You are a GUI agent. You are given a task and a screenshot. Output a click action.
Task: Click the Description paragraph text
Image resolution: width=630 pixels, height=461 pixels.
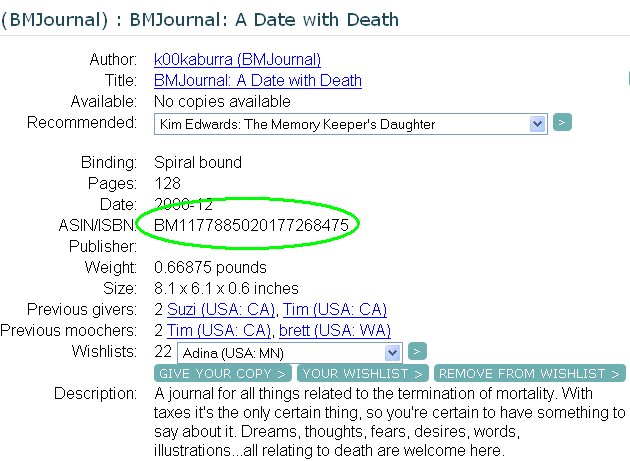388,421
